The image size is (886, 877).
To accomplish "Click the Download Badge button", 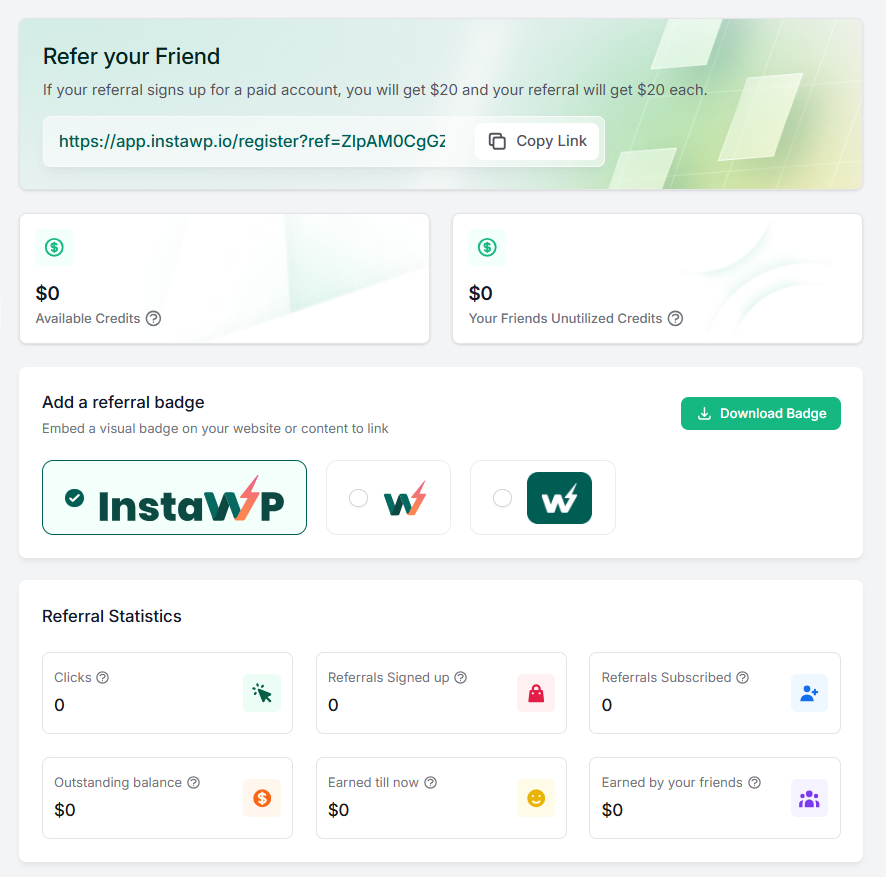I will pos(761,414).
